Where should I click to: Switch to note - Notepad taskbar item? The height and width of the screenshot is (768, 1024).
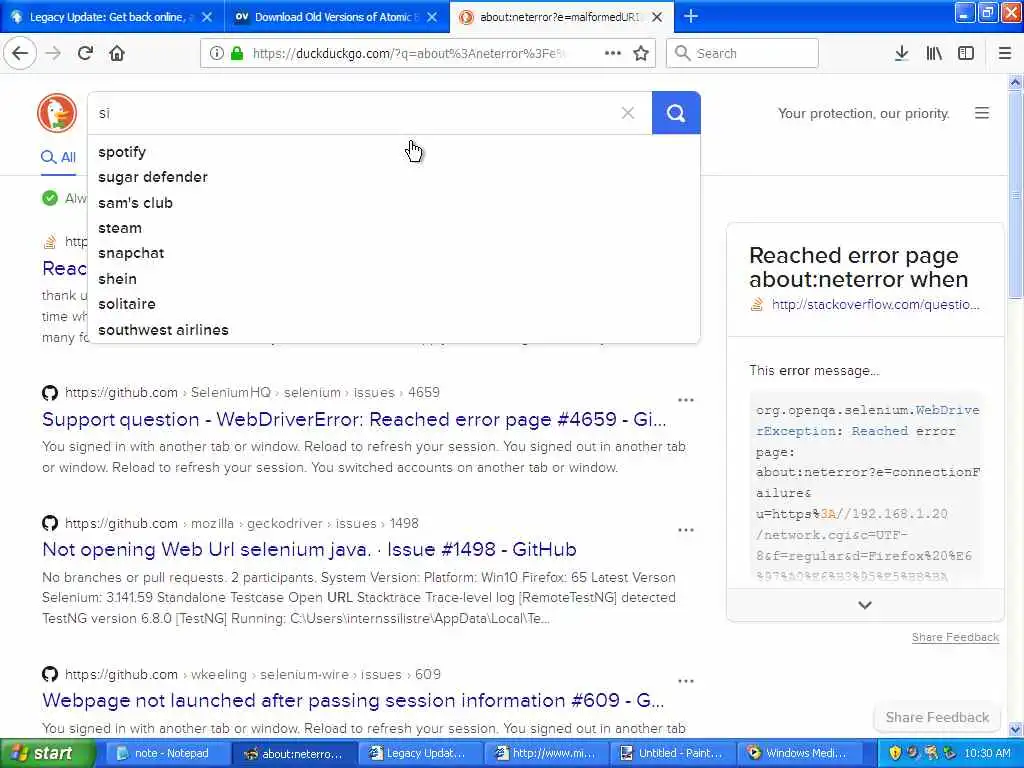coord(168,753)
